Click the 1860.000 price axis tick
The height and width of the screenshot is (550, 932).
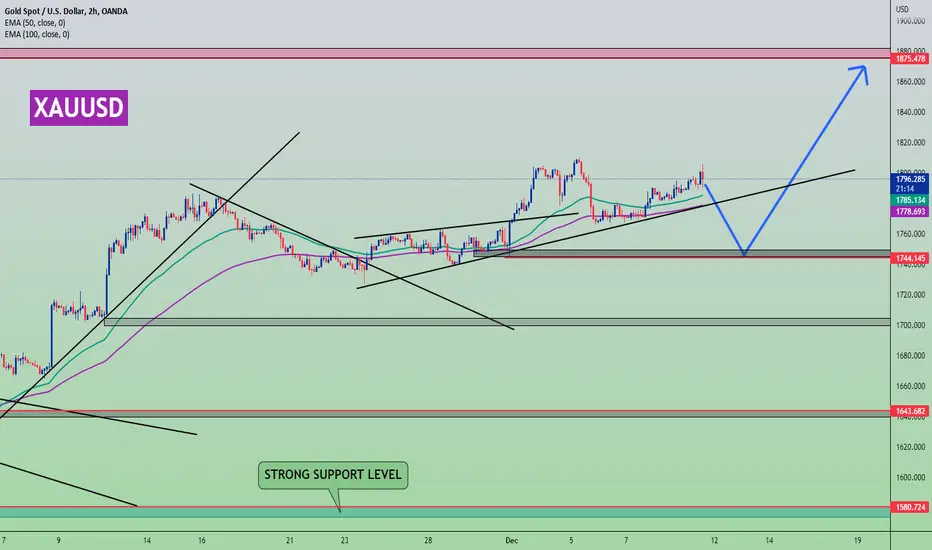[x=911, y=81]
